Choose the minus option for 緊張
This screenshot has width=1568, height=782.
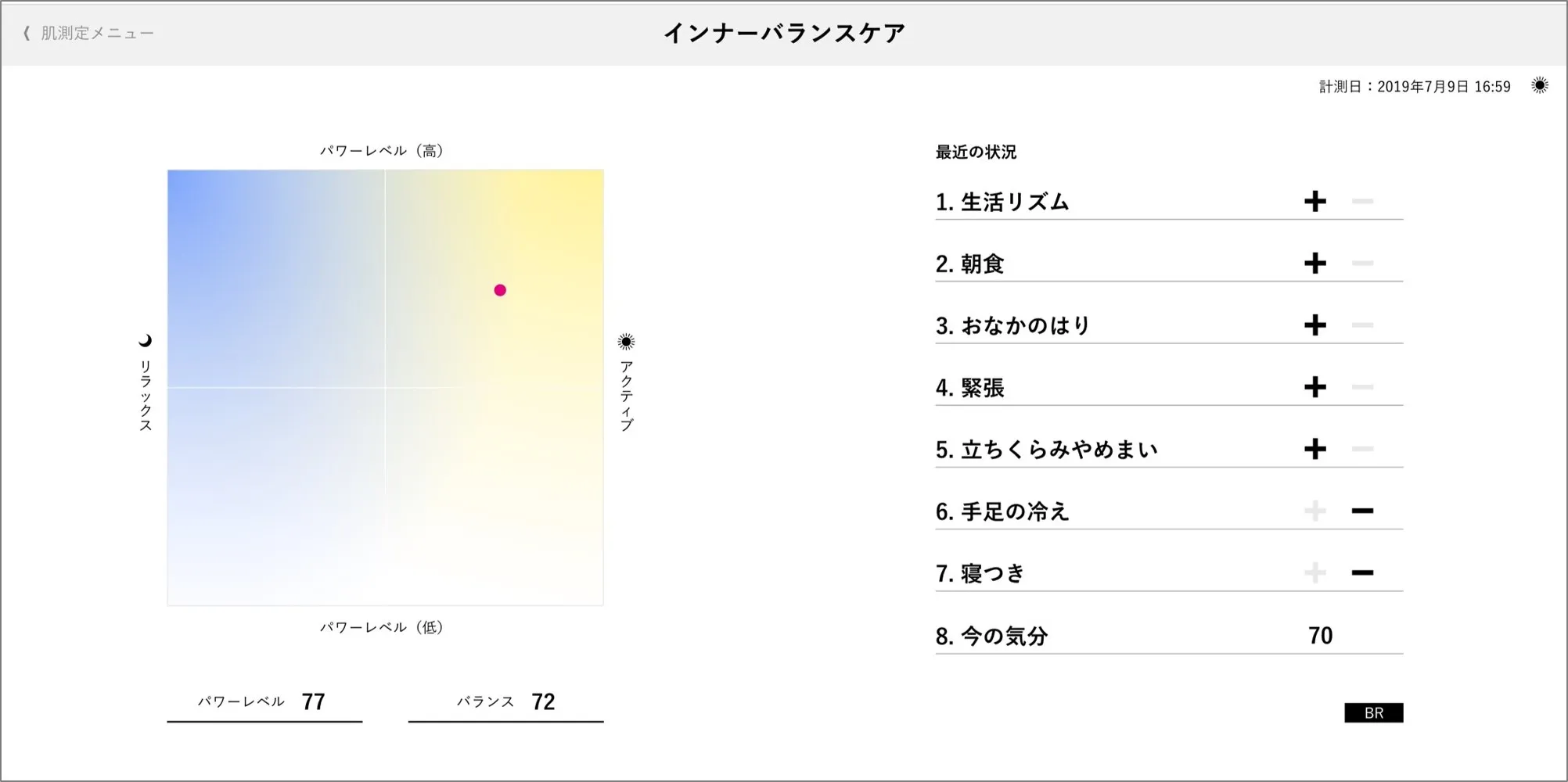(1362, 387)
